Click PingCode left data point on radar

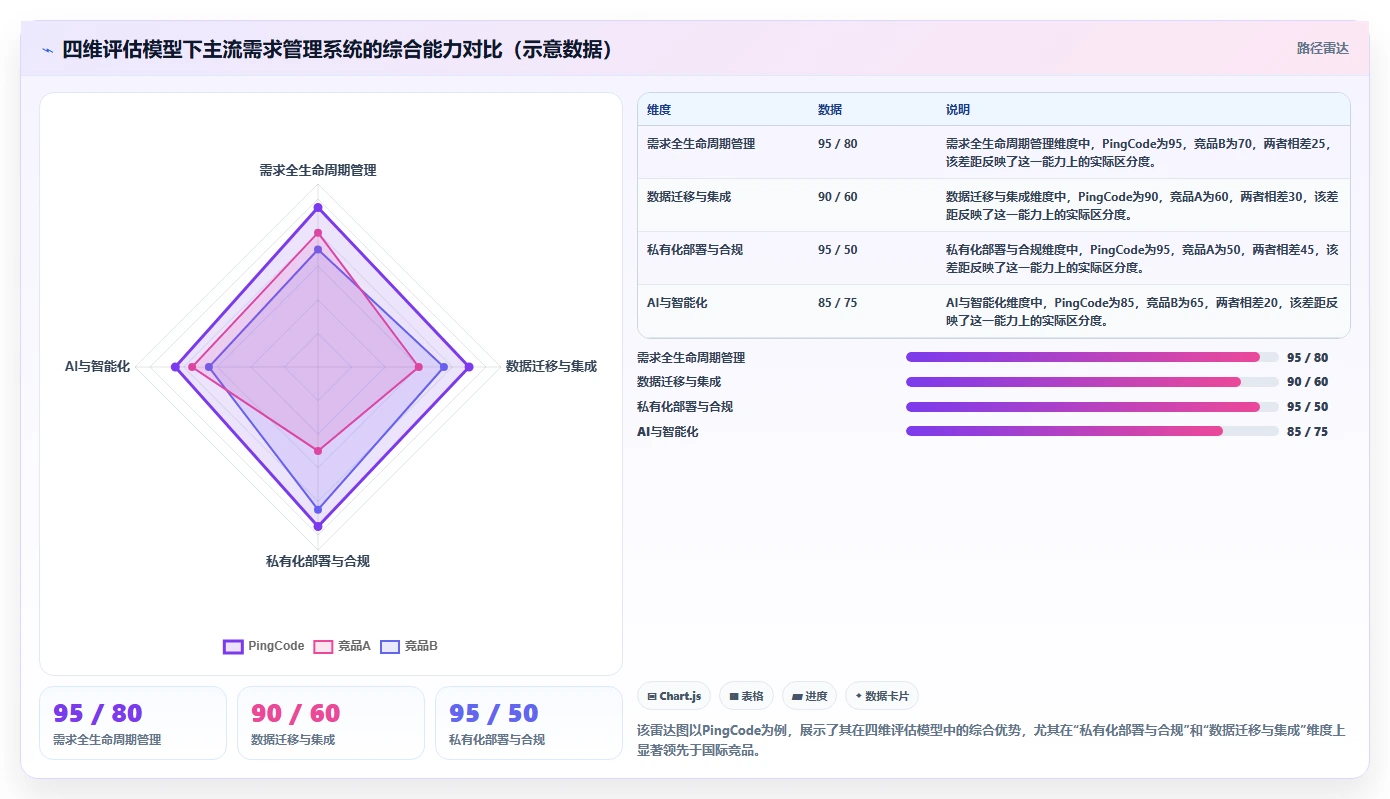click(175, 367)
